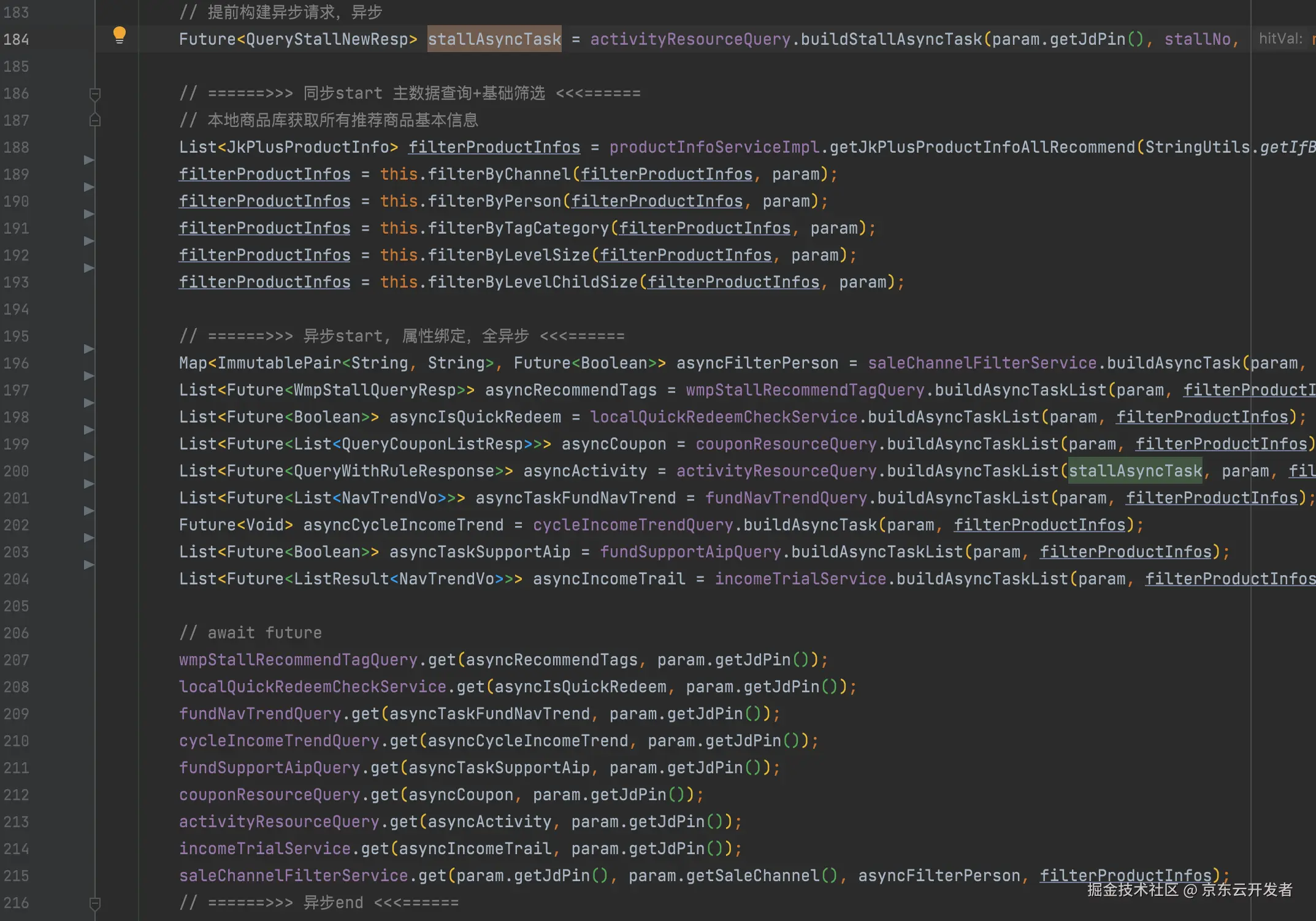Click gutter arrow marker just above line 193

[89, 268]
